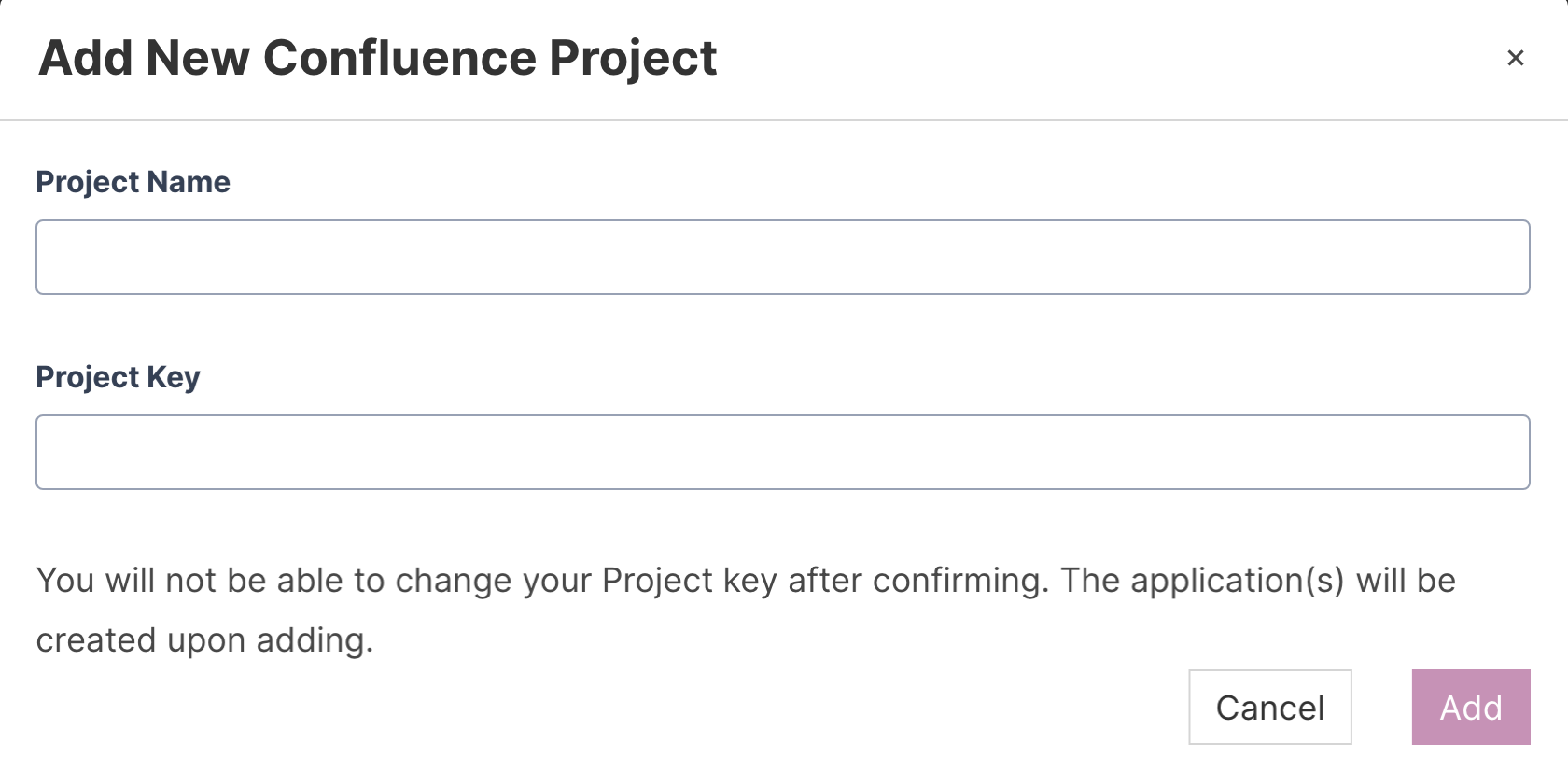Cancel adding the new Confluence project
This screenshot has height=758, width=1568.
tap(1269, 708)
